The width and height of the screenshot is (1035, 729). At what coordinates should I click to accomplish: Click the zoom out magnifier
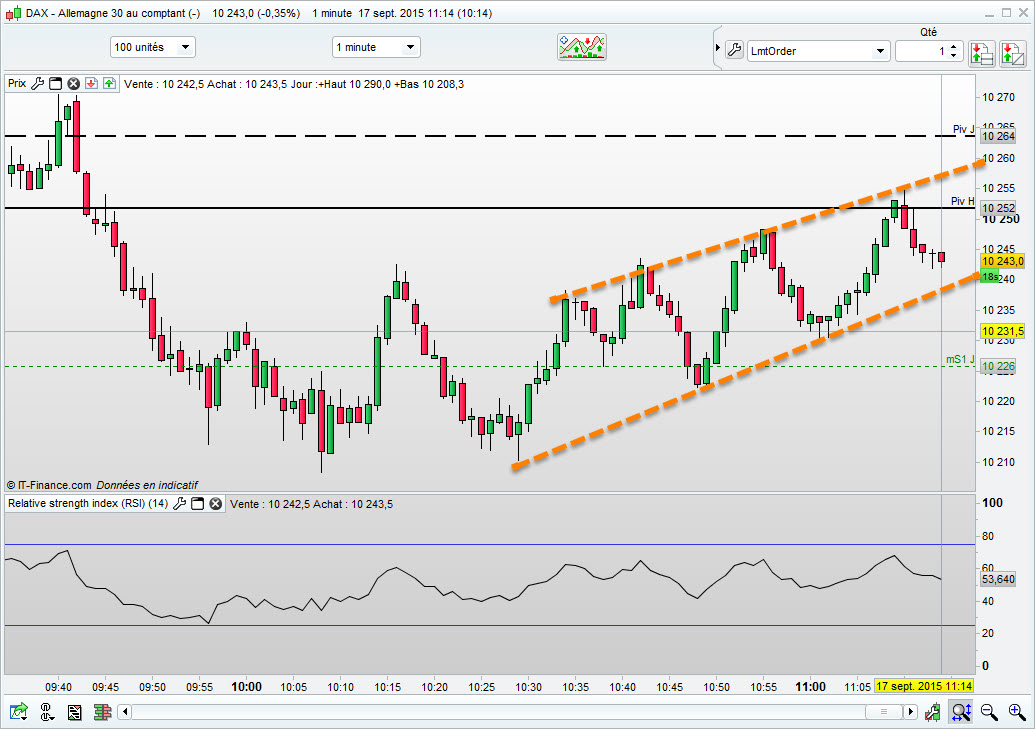click(989, 711)
